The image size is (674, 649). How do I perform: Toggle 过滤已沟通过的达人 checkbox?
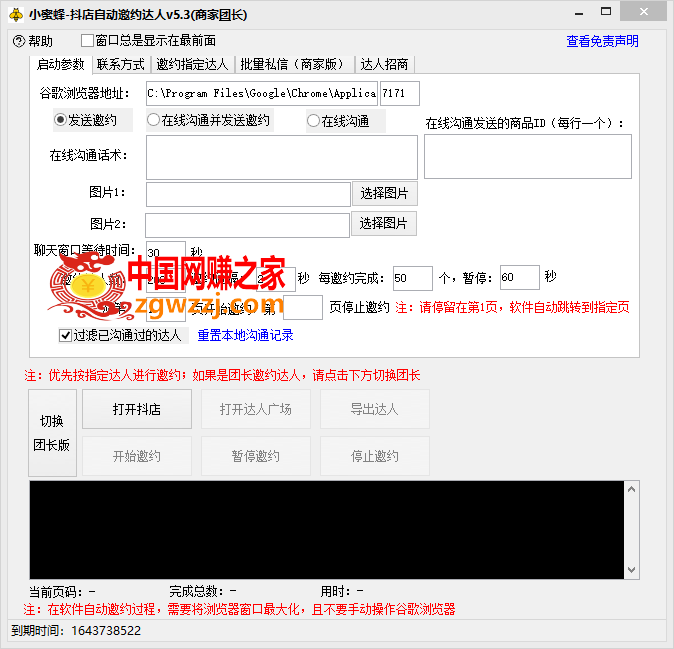(x=65, y=335)
